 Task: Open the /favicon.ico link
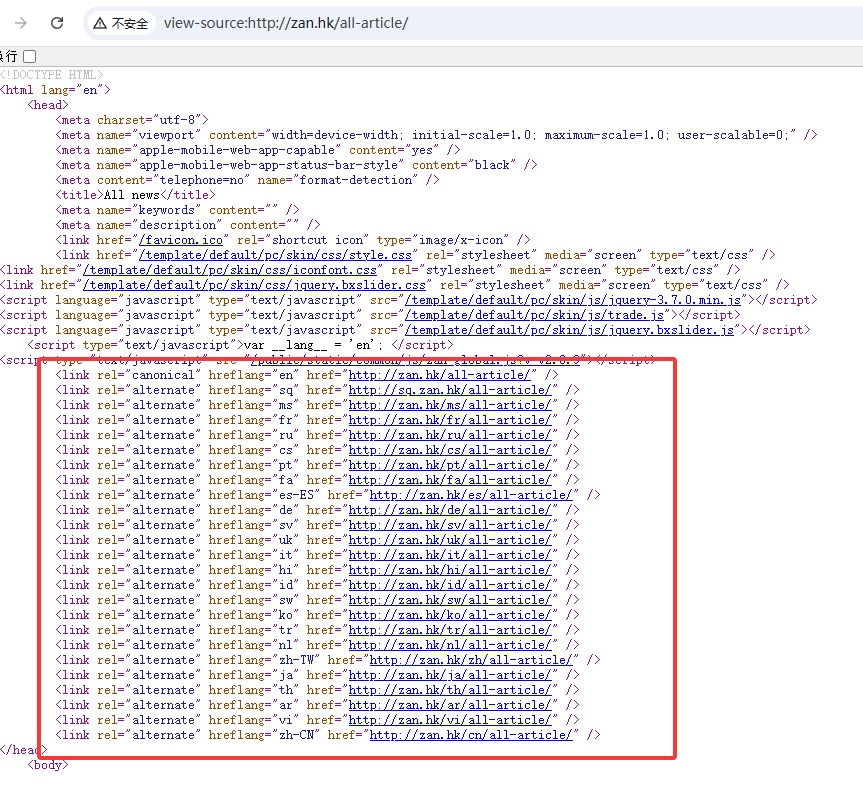point(181,240)
